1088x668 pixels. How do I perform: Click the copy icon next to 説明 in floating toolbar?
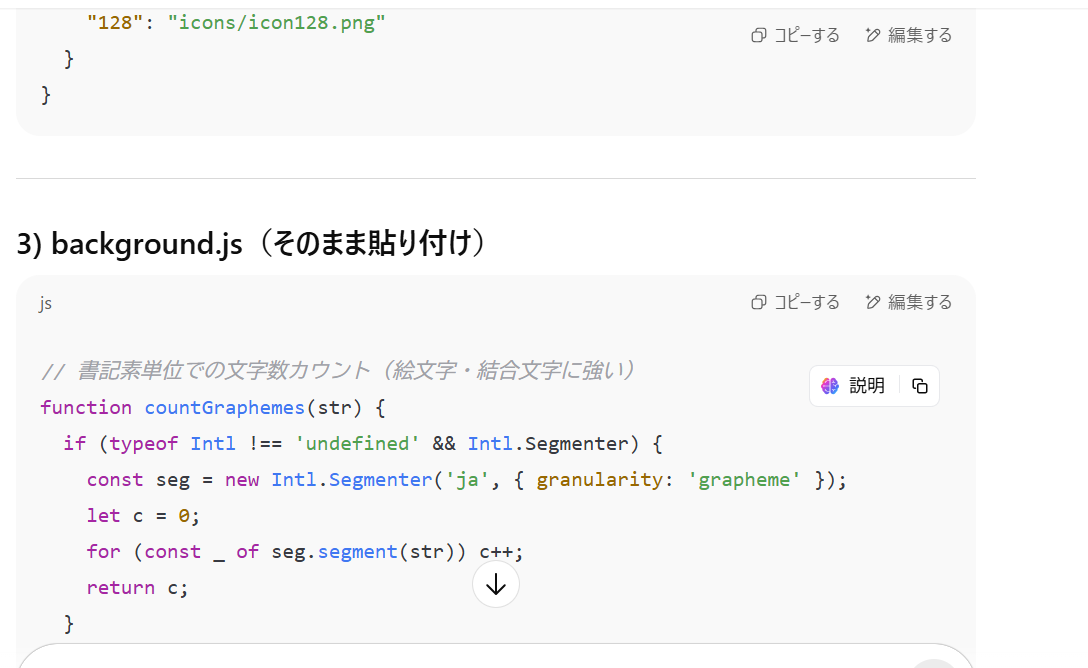tap(919, 385)
